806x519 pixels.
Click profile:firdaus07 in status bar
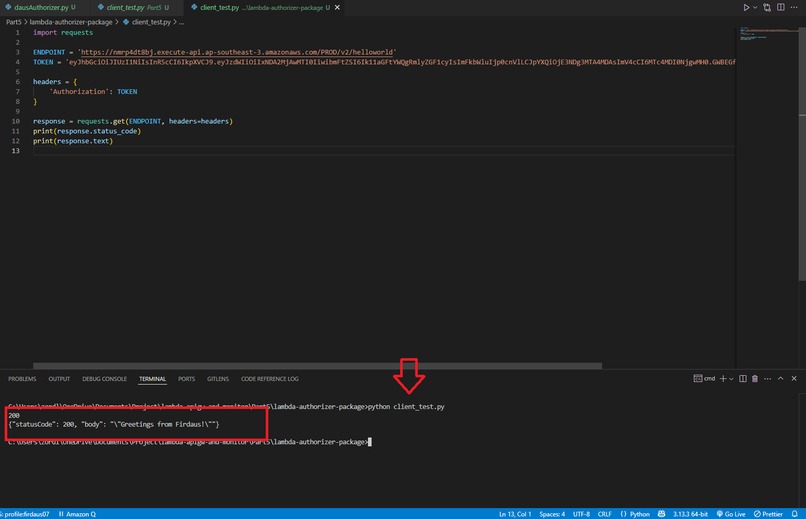click(x=26, y=514)
